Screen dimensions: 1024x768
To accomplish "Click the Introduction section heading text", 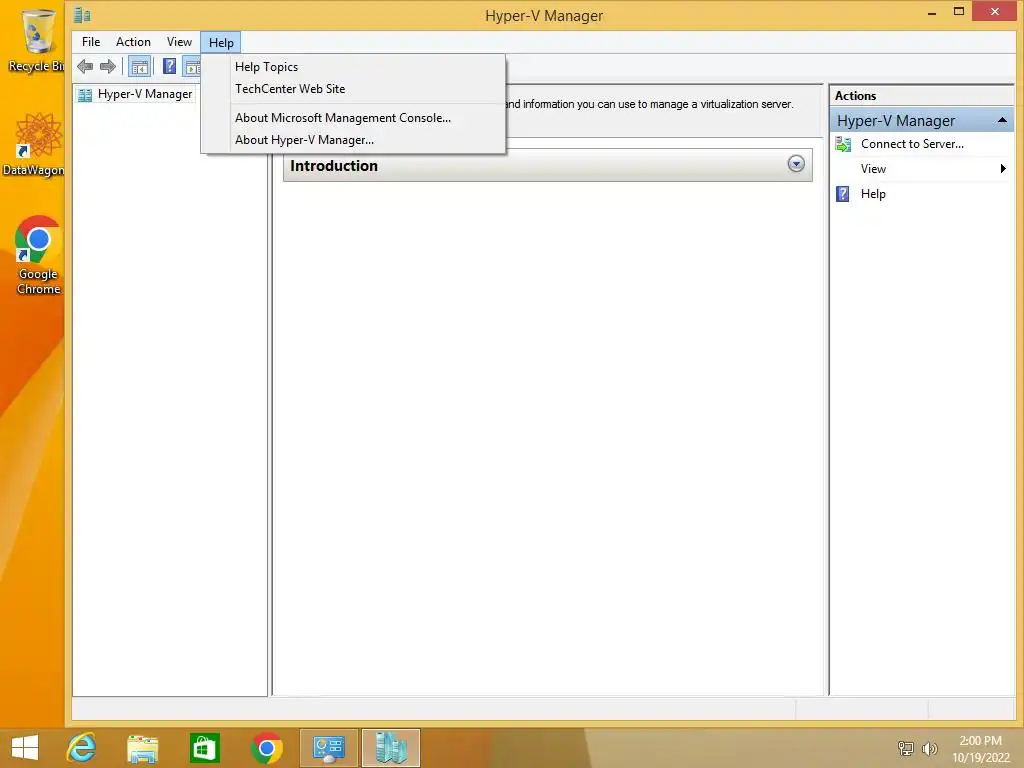I will [334, 166].
